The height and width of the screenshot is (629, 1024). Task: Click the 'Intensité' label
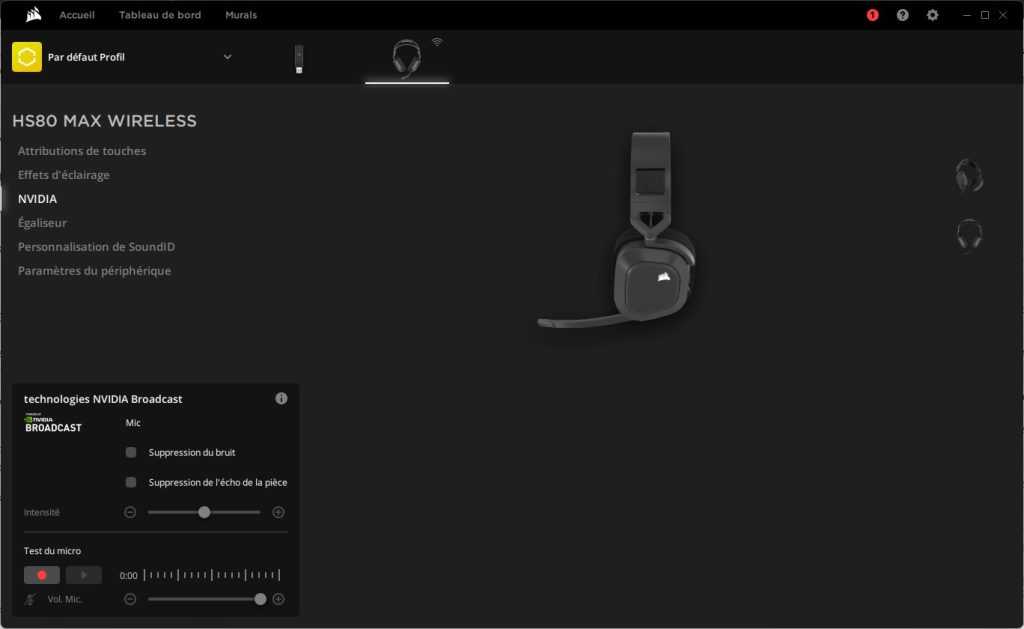42,512
